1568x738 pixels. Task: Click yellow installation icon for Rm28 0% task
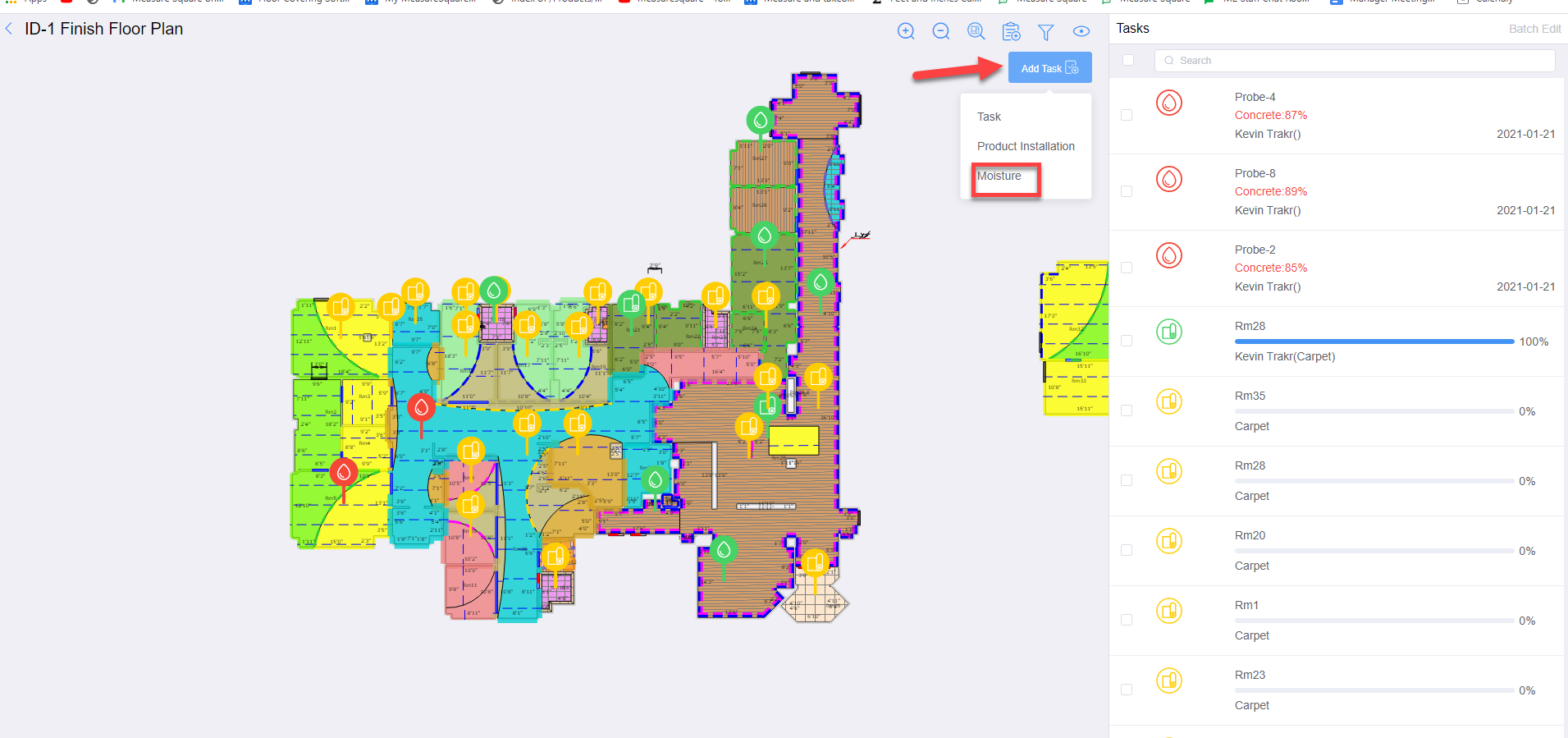1169,471
